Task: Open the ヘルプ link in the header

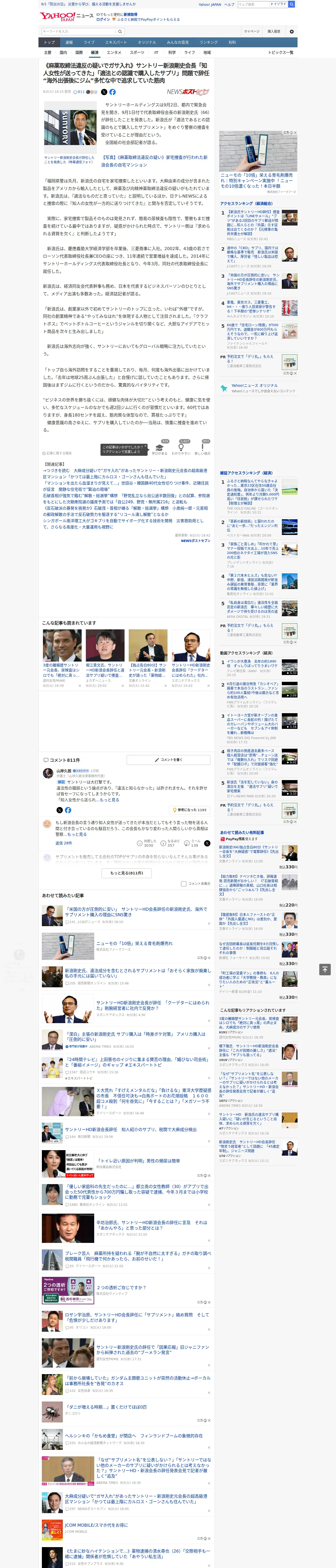Action: [x=229, y=4]
